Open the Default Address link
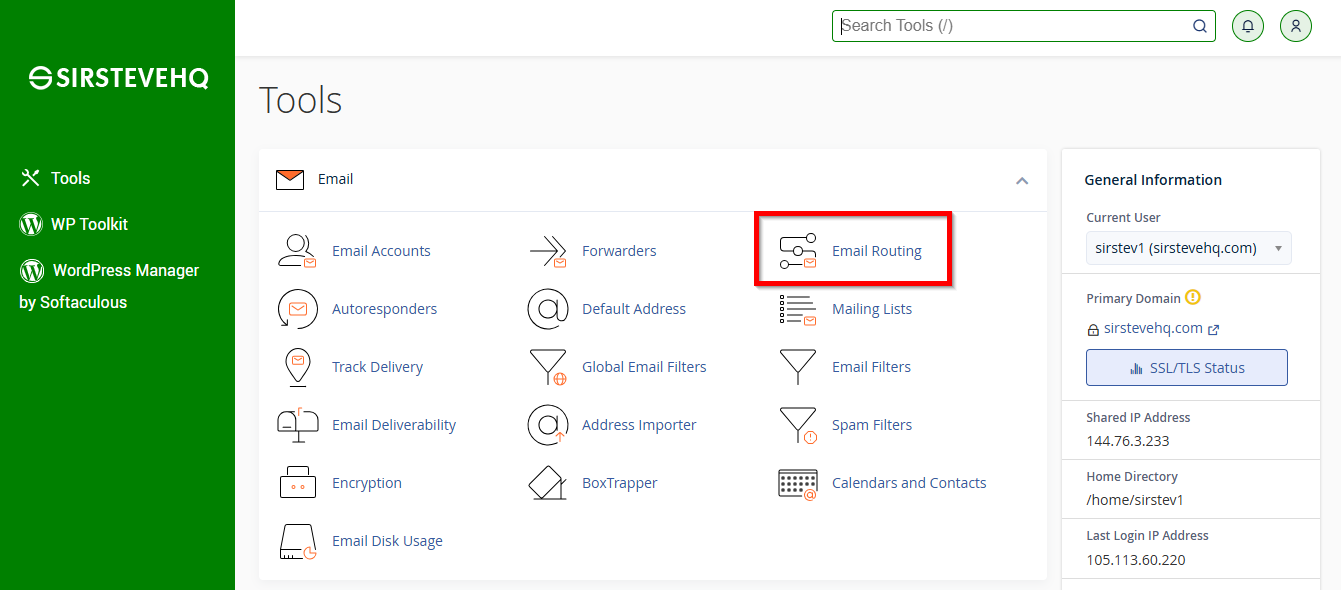 pos(634,309)
